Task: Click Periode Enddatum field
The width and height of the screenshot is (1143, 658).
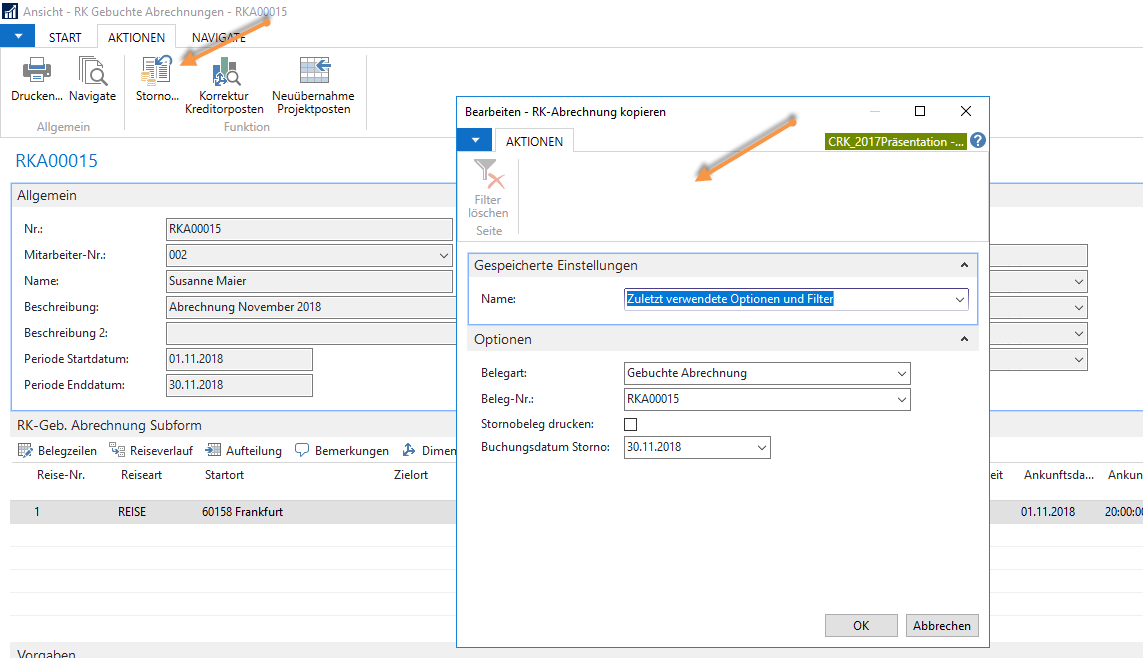Action: click(239, 385)
